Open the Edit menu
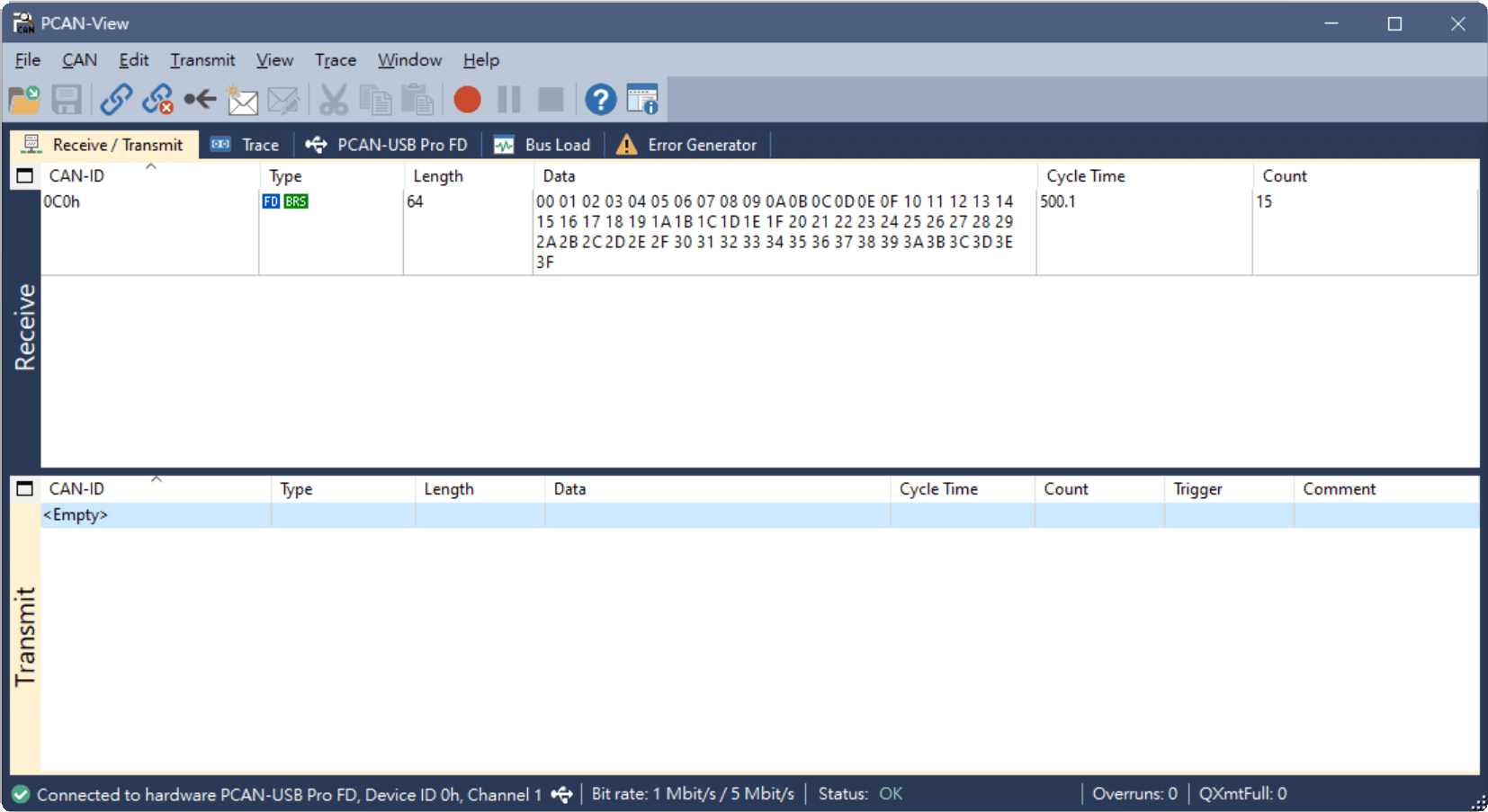This screenshot has height=812, width=1488. pyautogui.click(x=134, y=60)
